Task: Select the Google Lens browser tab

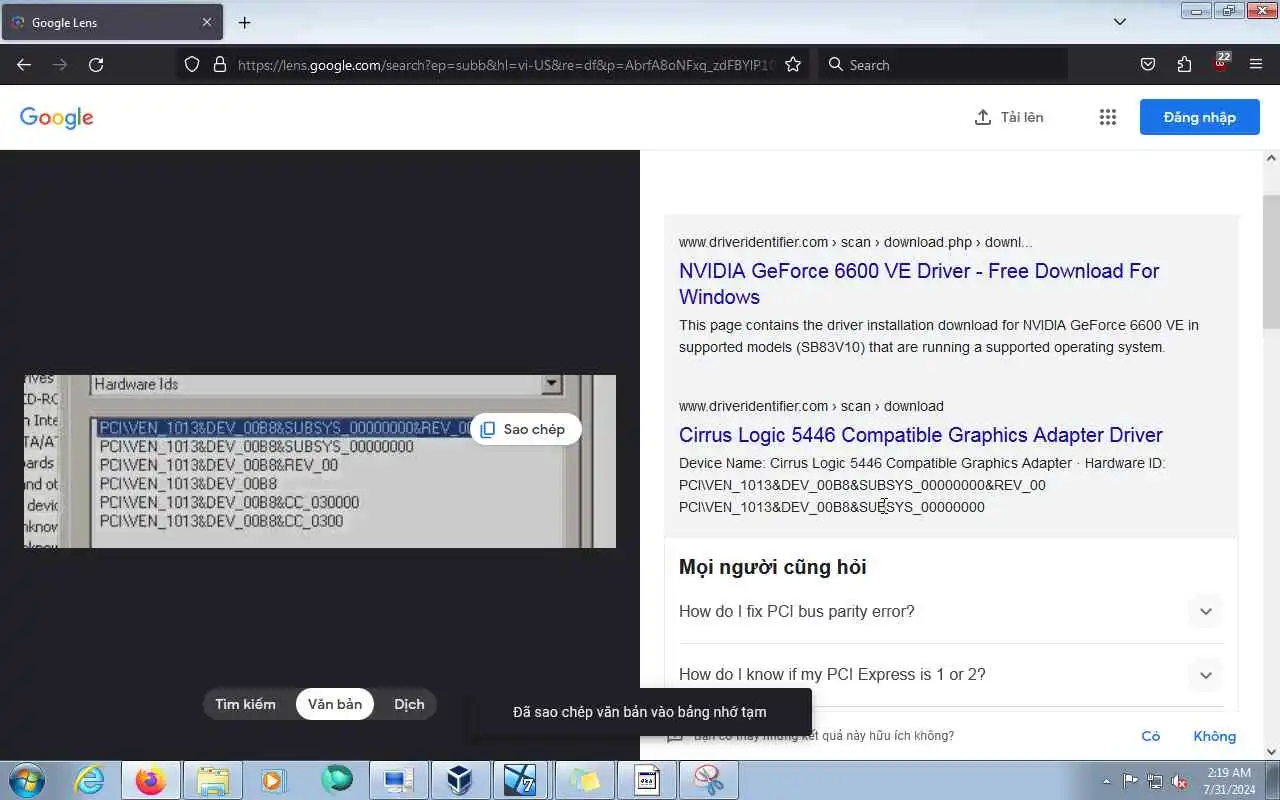Action: click(110, 22)
